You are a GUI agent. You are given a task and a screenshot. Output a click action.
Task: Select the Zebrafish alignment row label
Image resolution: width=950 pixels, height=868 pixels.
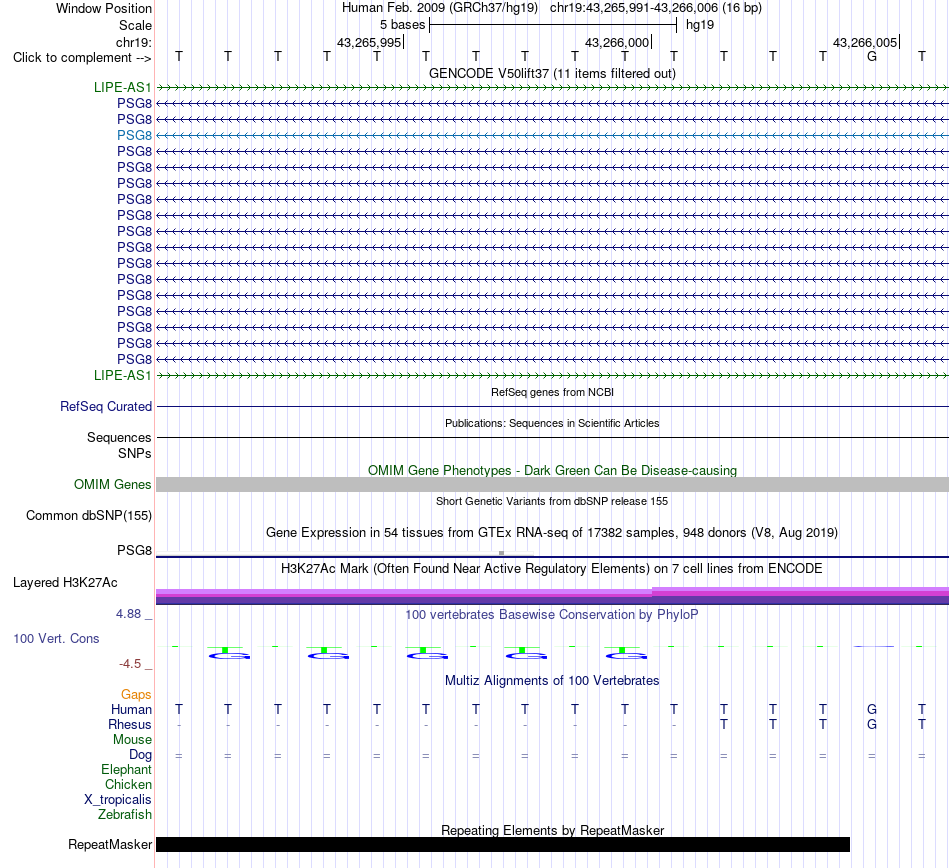point(125,815)
